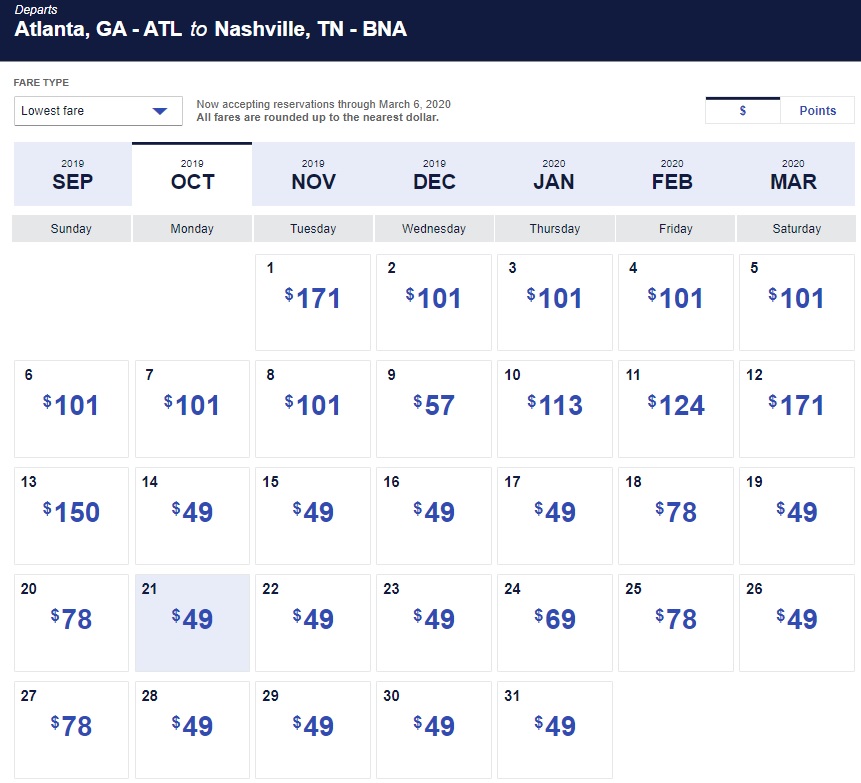The image size is (861, 783).
Task: Choose October 24 fare of $69
Action: pyautogui.click(x=555, y=622)
